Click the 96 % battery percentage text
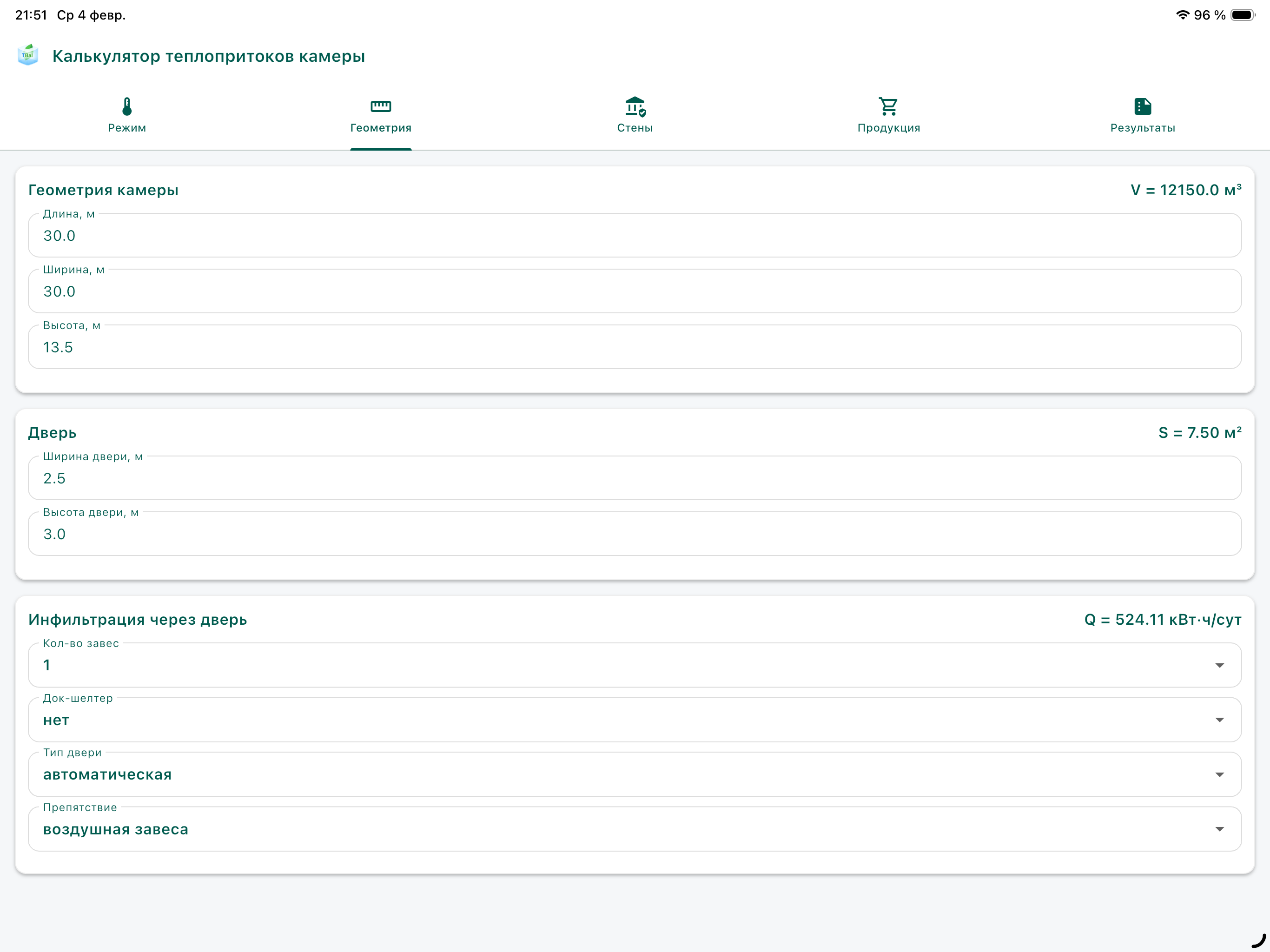 pyautogui.click(x=1209, y=15)
